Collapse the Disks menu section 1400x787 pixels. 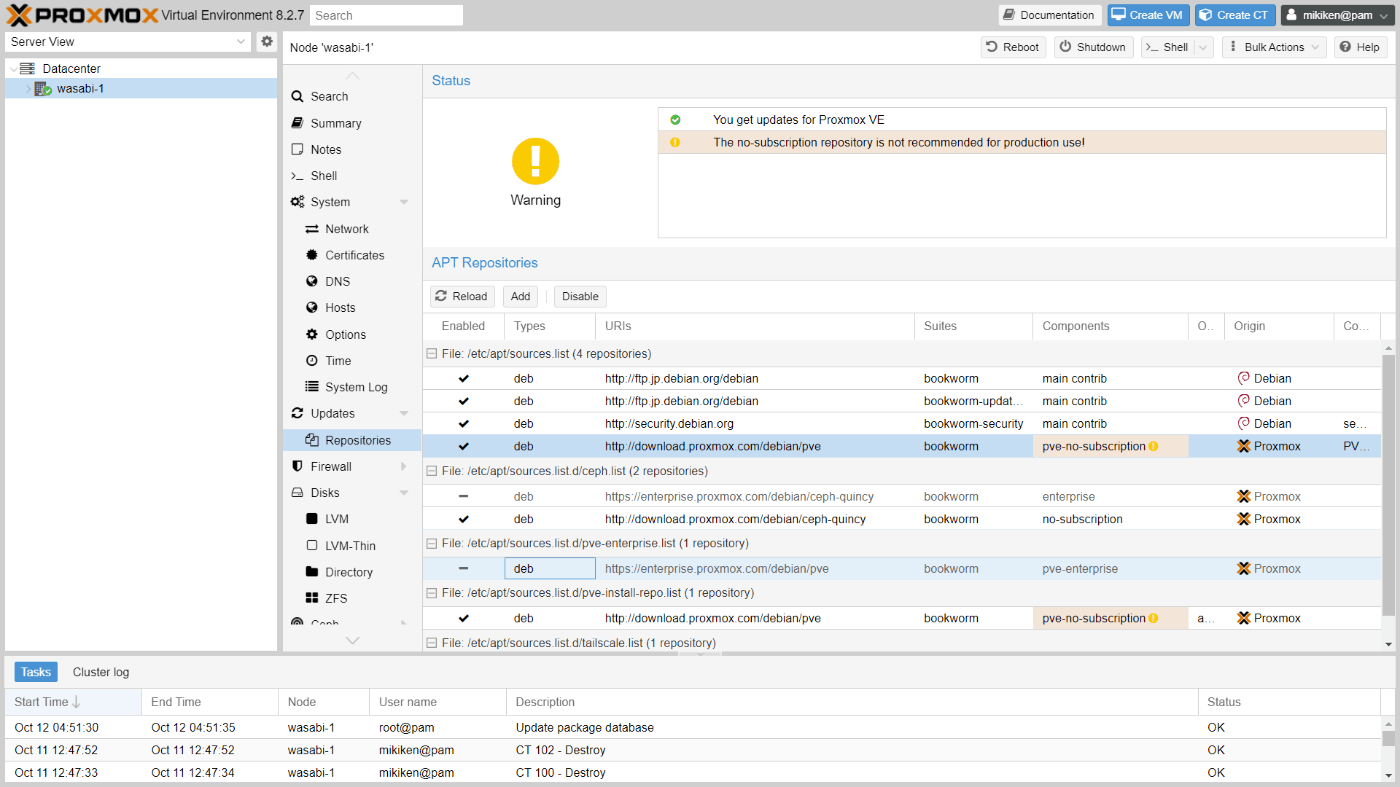(x=404, y=493)
